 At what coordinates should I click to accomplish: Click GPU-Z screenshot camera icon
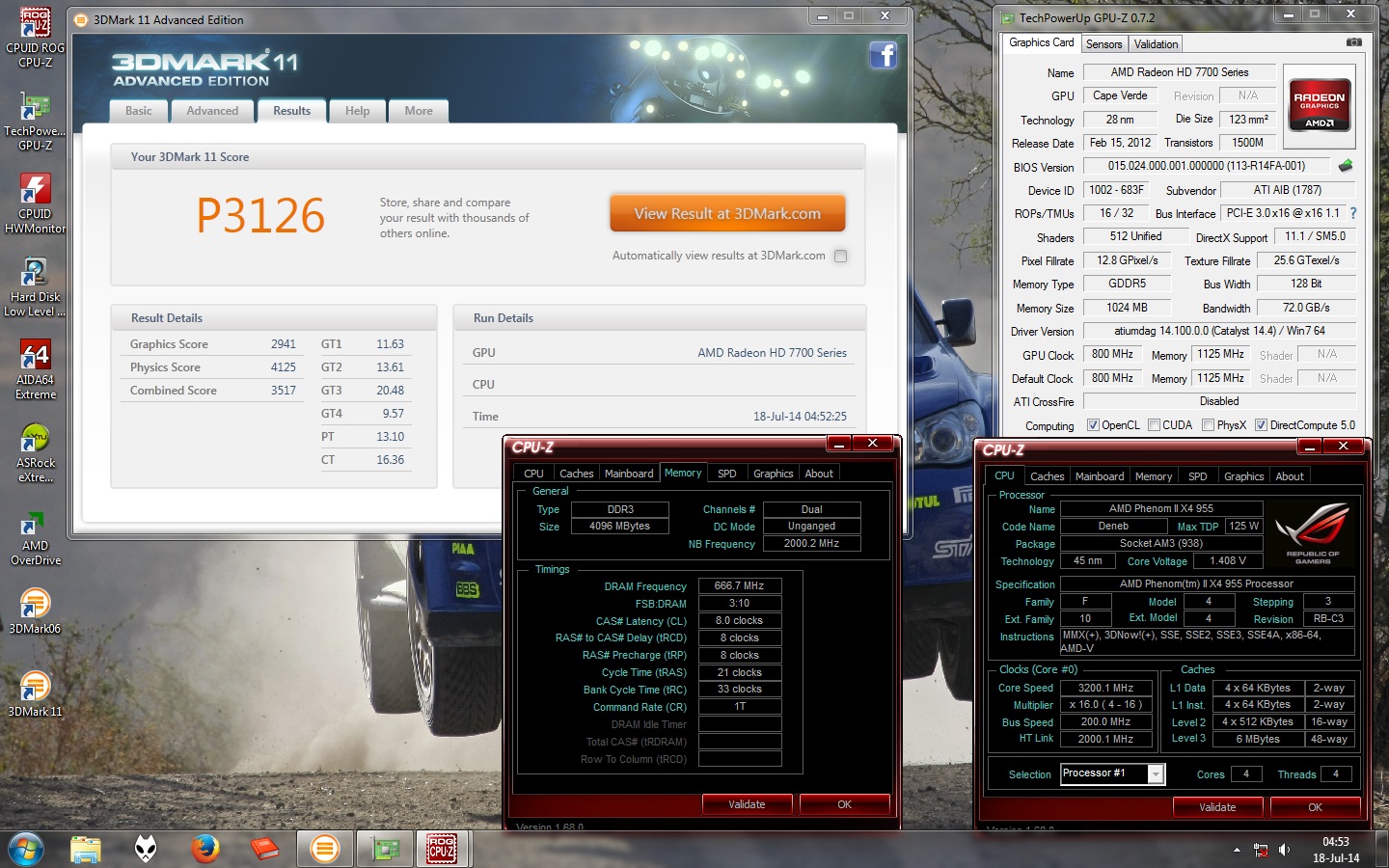coord(1353,42)
